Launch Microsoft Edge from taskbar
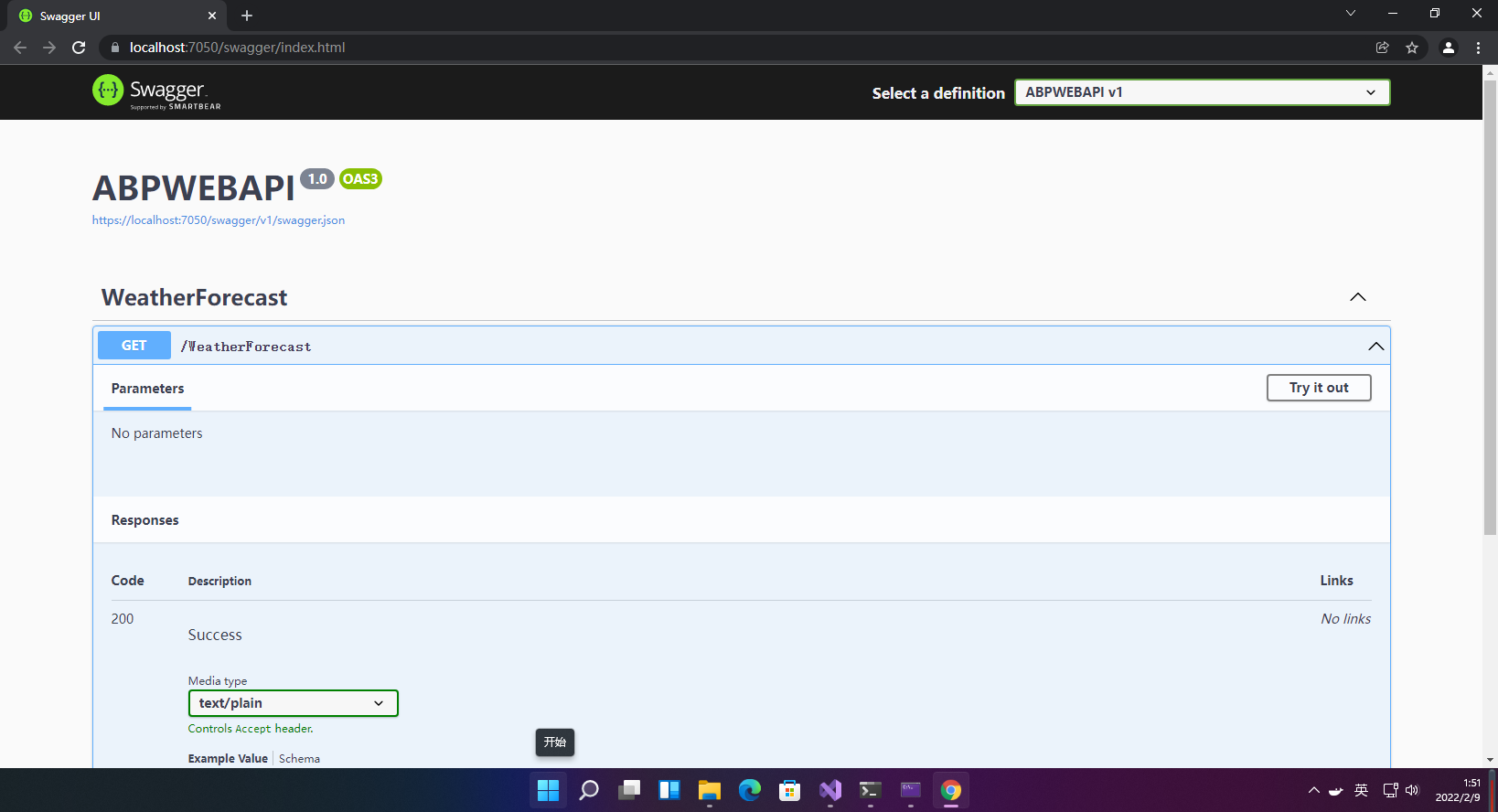 [750, 790]
